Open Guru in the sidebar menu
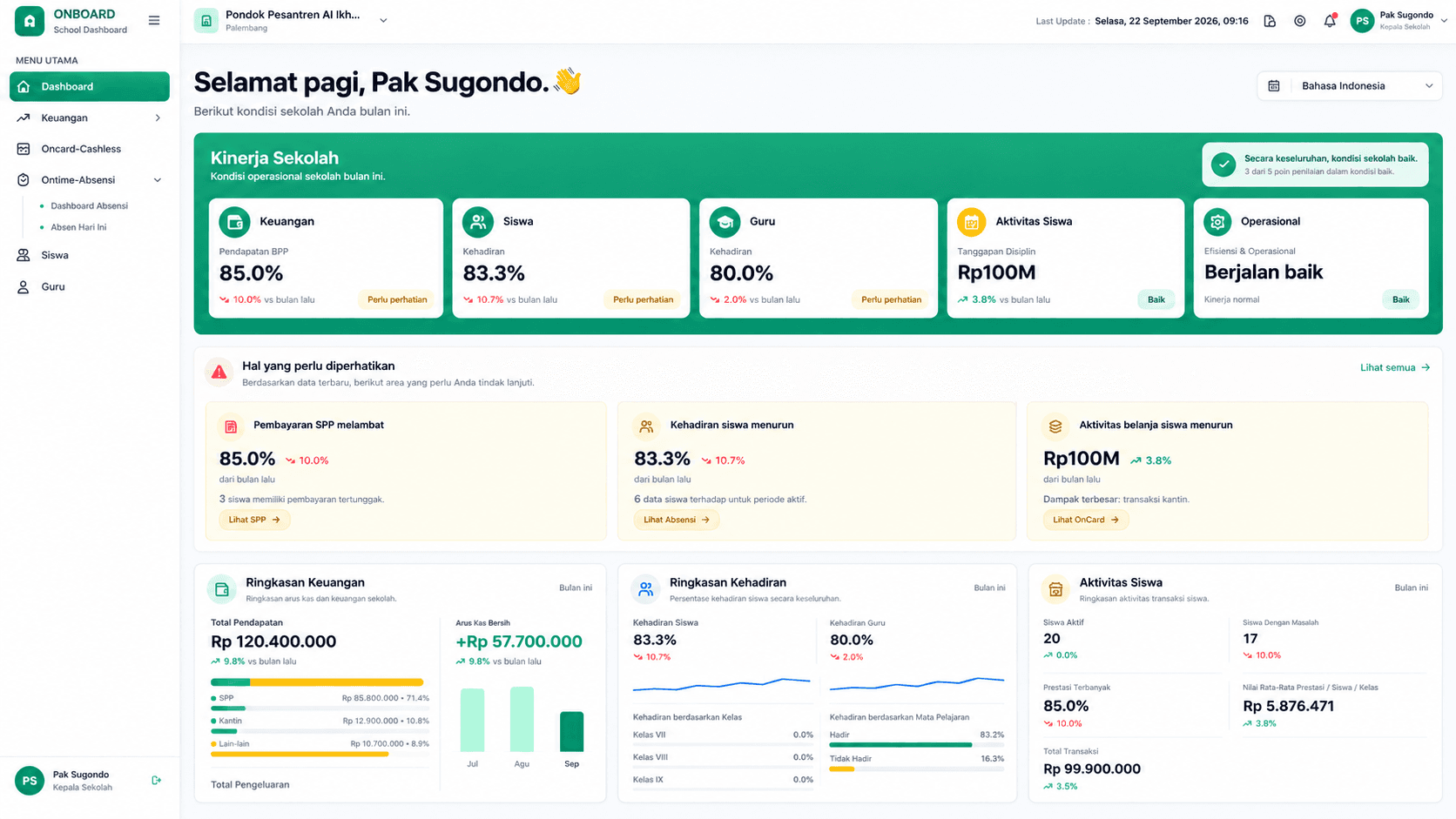 [x=90, y=287]
